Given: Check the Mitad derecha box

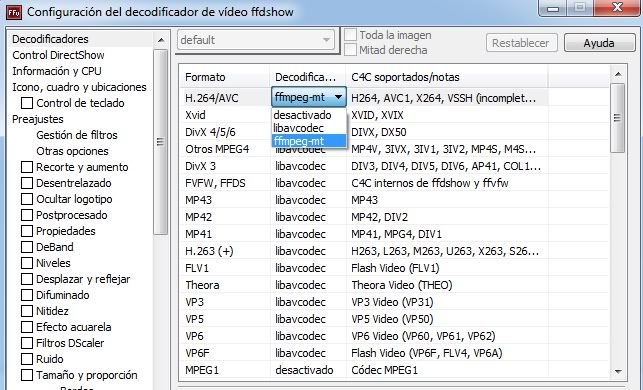Looking at the screenshot, I should [x=350, y=50].
